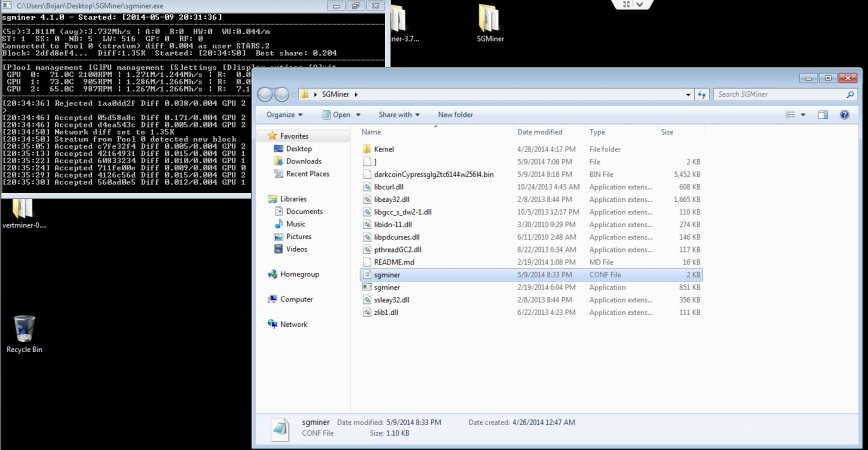Click the change view icon
Viewport: 868px width, 450px height.
(x=790, y=115)
